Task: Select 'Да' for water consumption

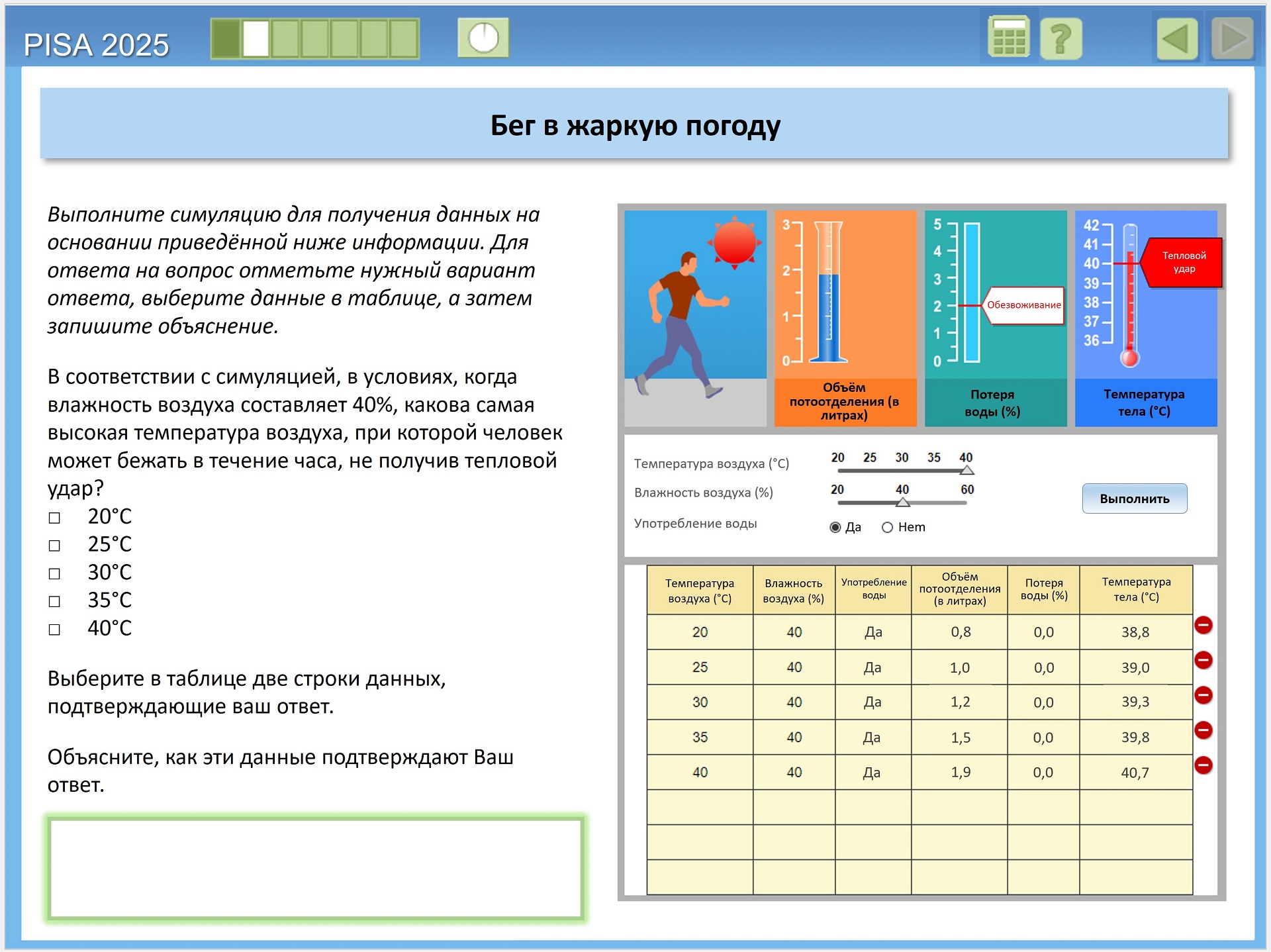Action: pyautogui.click(x=835, y=527)
